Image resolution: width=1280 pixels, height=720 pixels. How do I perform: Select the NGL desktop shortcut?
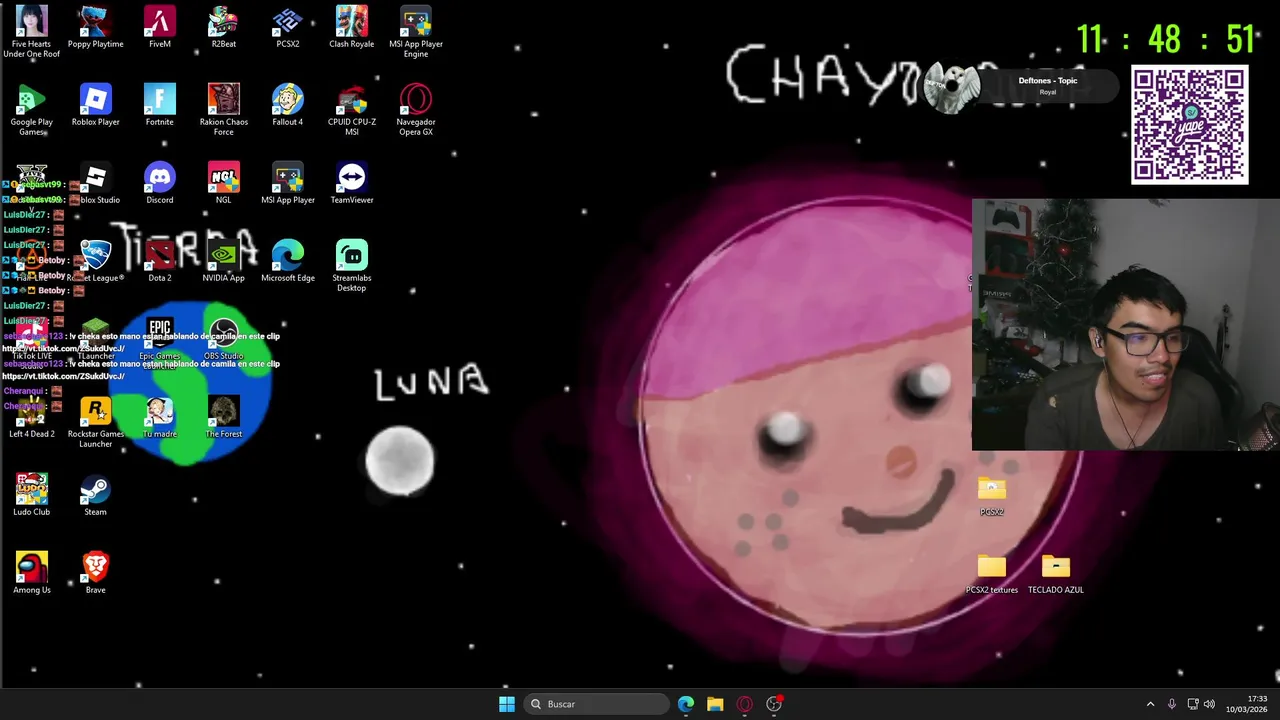[224, 183]
